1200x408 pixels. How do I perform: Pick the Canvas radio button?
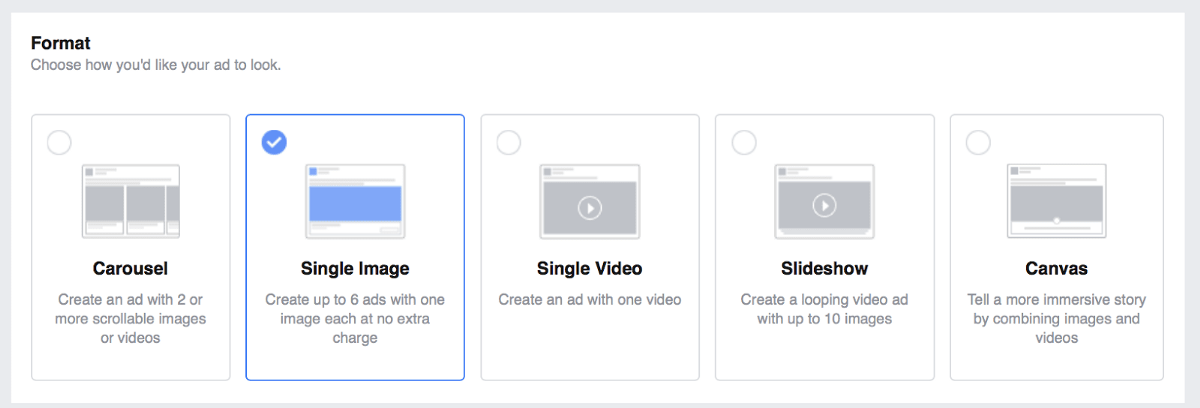tap(978, 143)
